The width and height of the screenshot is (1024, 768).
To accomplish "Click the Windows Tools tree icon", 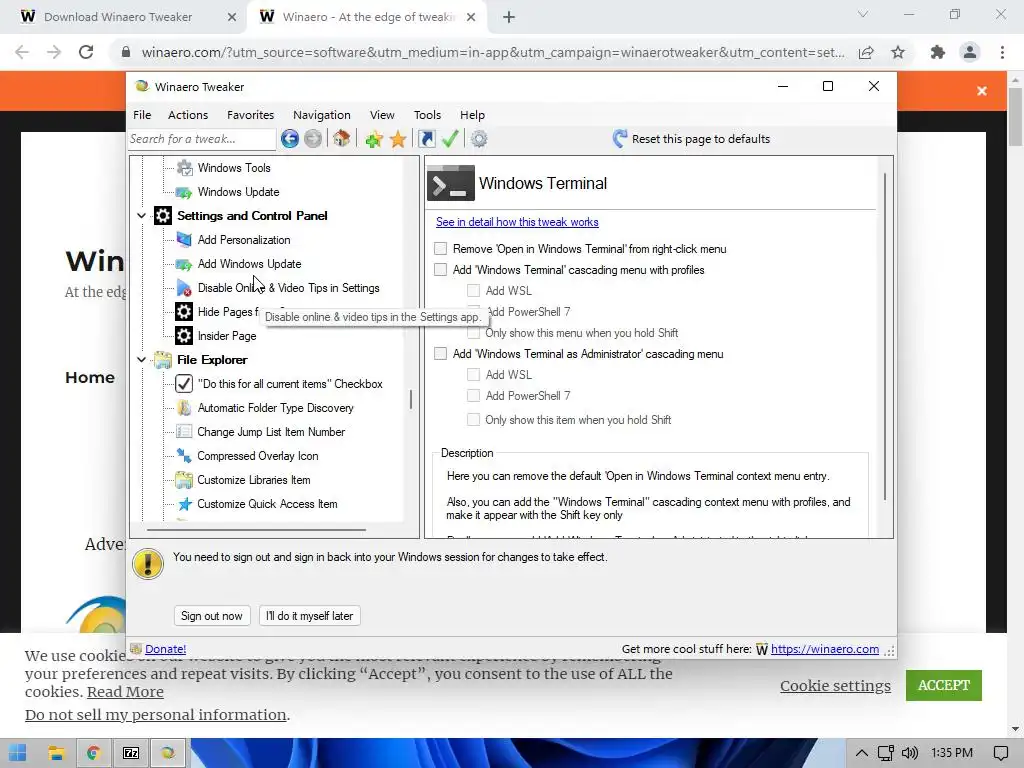I will tap(185, 168).
